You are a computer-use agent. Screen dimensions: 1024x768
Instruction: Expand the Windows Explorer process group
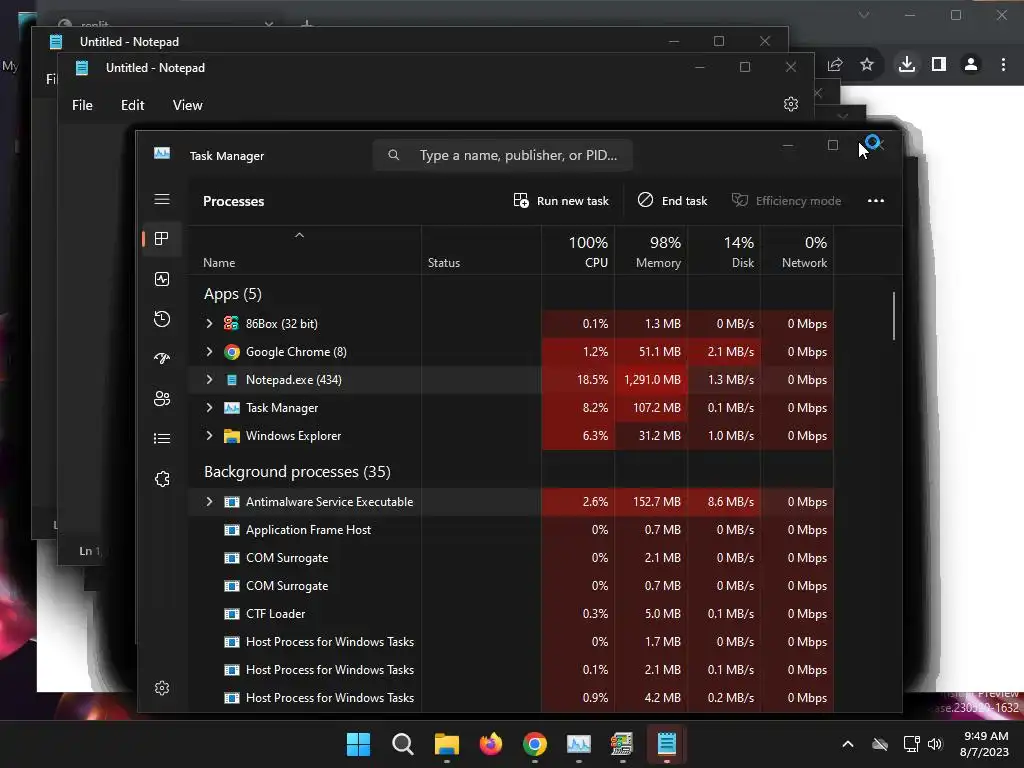[209, 436]
